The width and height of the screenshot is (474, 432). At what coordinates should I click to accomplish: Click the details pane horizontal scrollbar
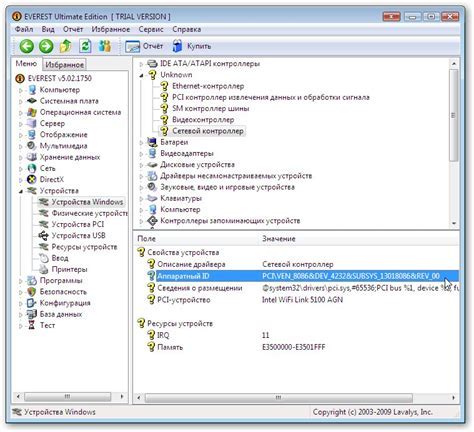pyautogui.click(x=296, y=397)
